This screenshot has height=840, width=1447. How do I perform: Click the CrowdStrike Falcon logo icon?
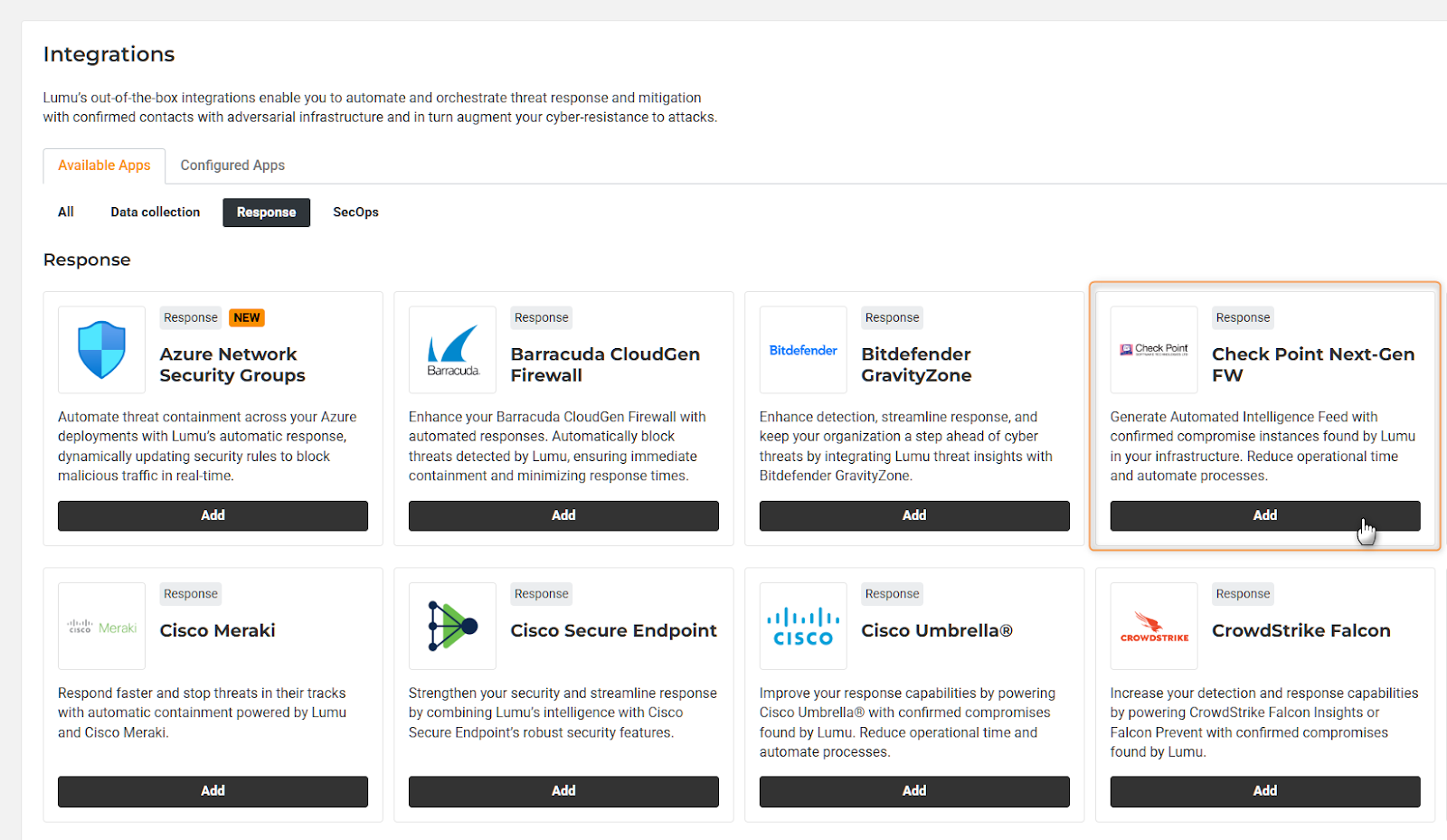(x=1154, y=627)
